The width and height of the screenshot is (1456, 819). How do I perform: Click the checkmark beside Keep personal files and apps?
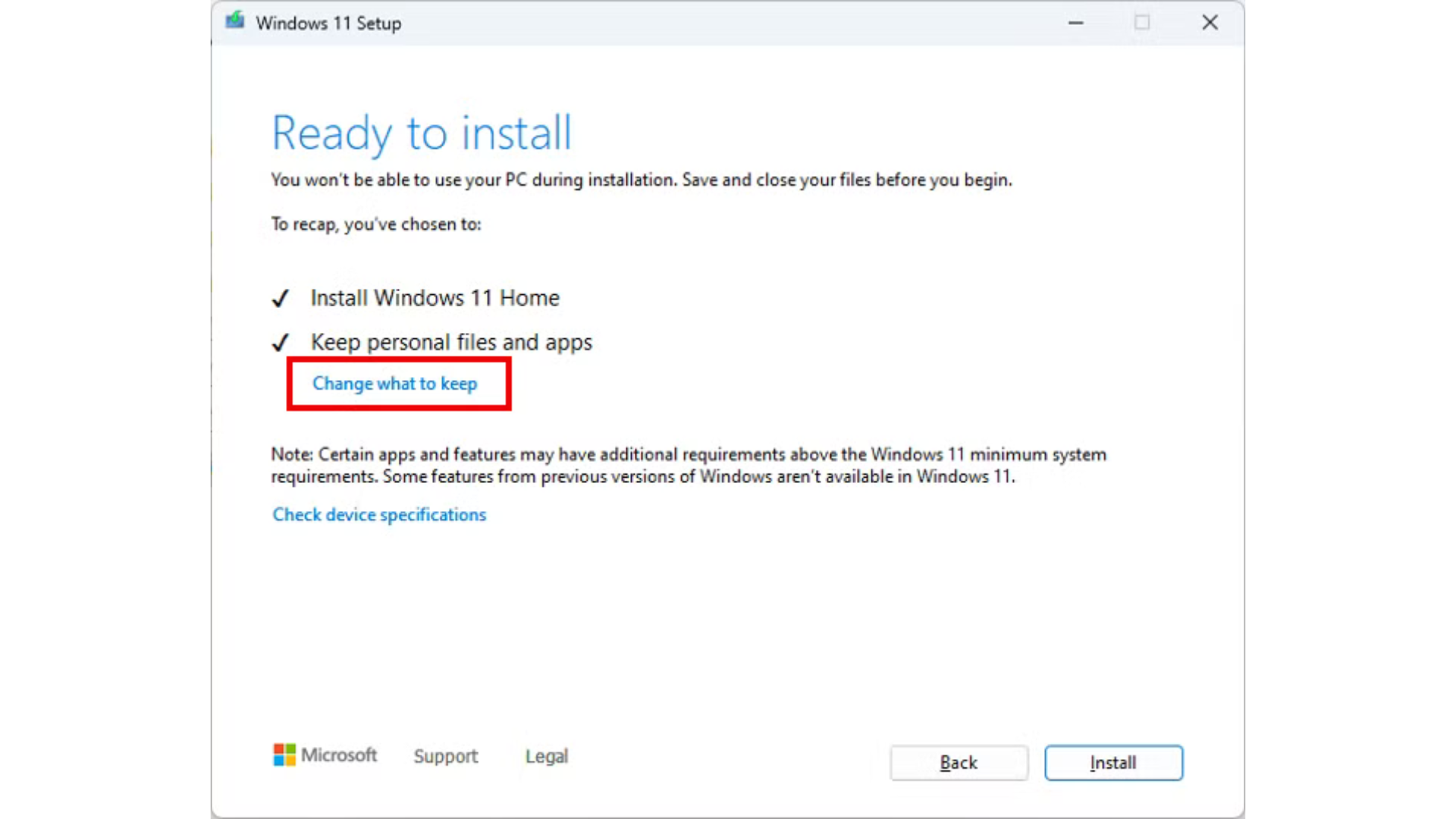[280, 343]
